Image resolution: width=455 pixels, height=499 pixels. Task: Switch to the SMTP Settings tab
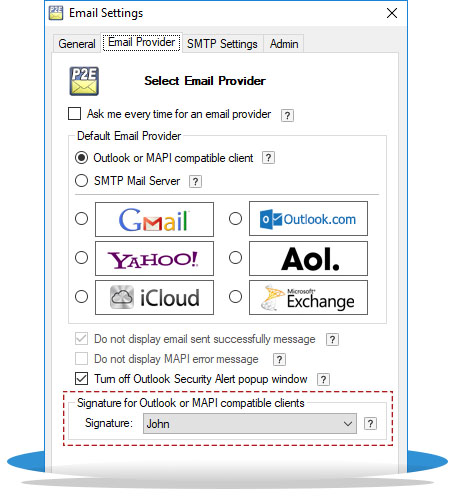coord(222,44)
